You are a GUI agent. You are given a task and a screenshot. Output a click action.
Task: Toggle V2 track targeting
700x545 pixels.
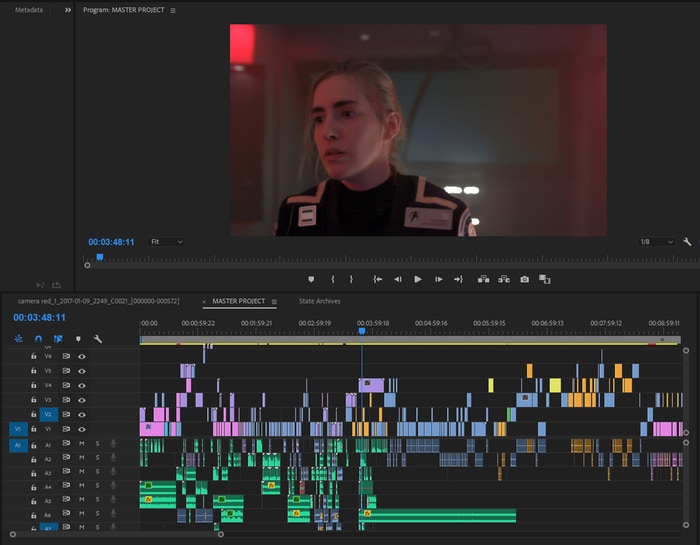[x=49, y=415]
